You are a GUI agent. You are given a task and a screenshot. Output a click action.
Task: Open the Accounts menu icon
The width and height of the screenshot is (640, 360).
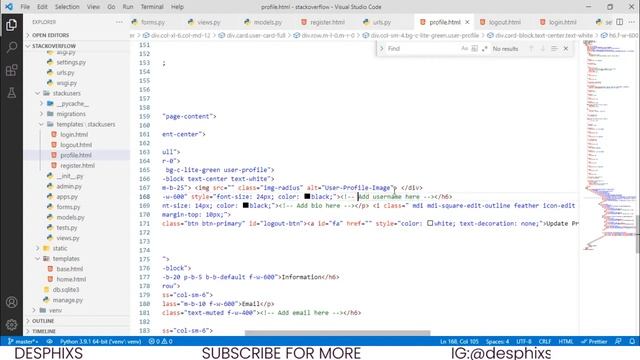pyautogui.click(x=11, y=302)
